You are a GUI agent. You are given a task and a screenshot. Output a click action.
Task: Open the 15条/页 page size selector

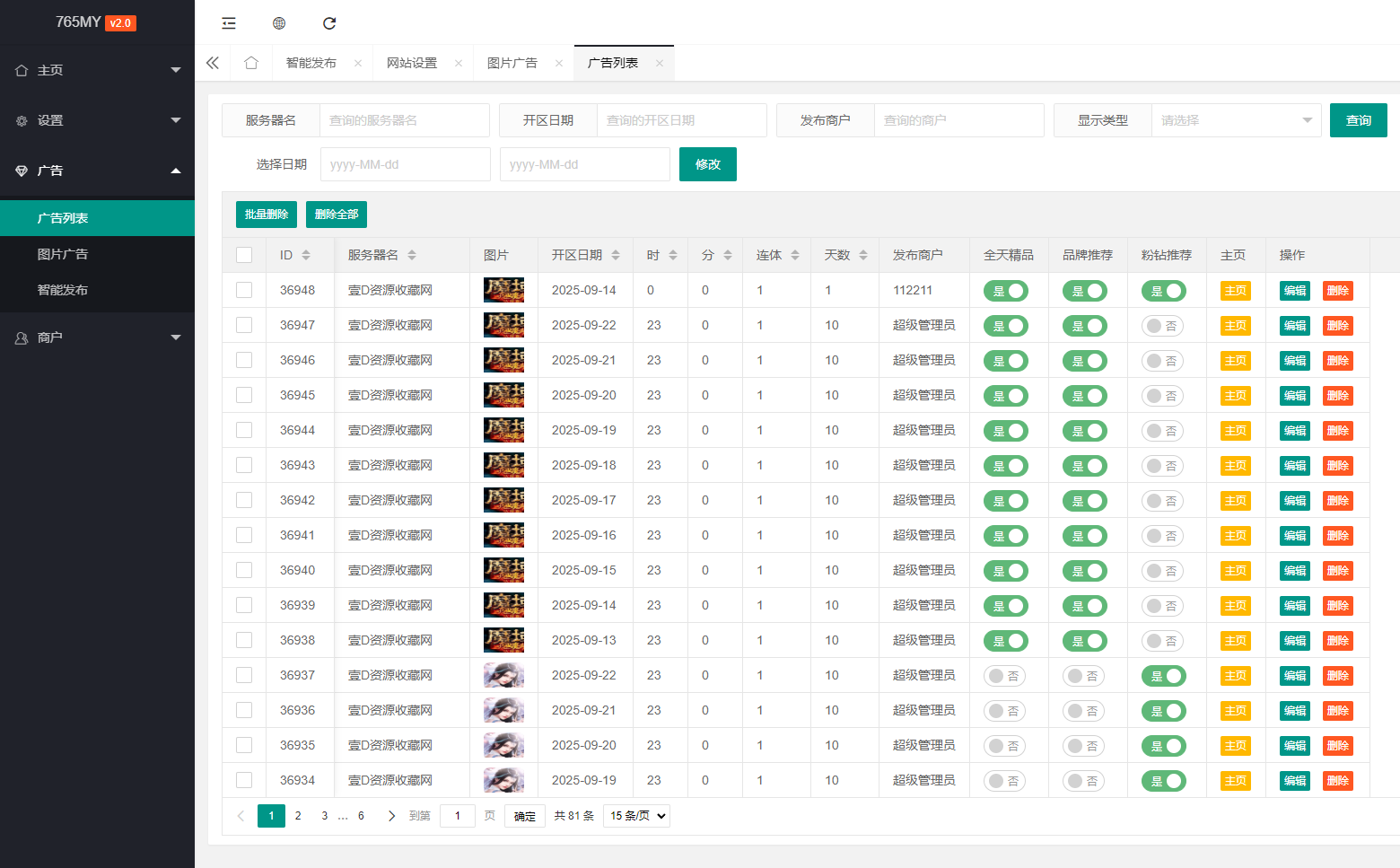point(636,815)
